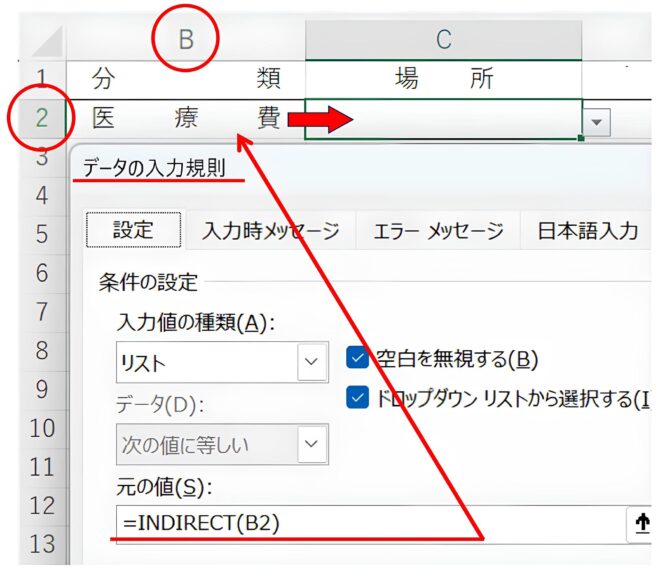
Task: Select row 5 header
Action: (x=42, y=234)
